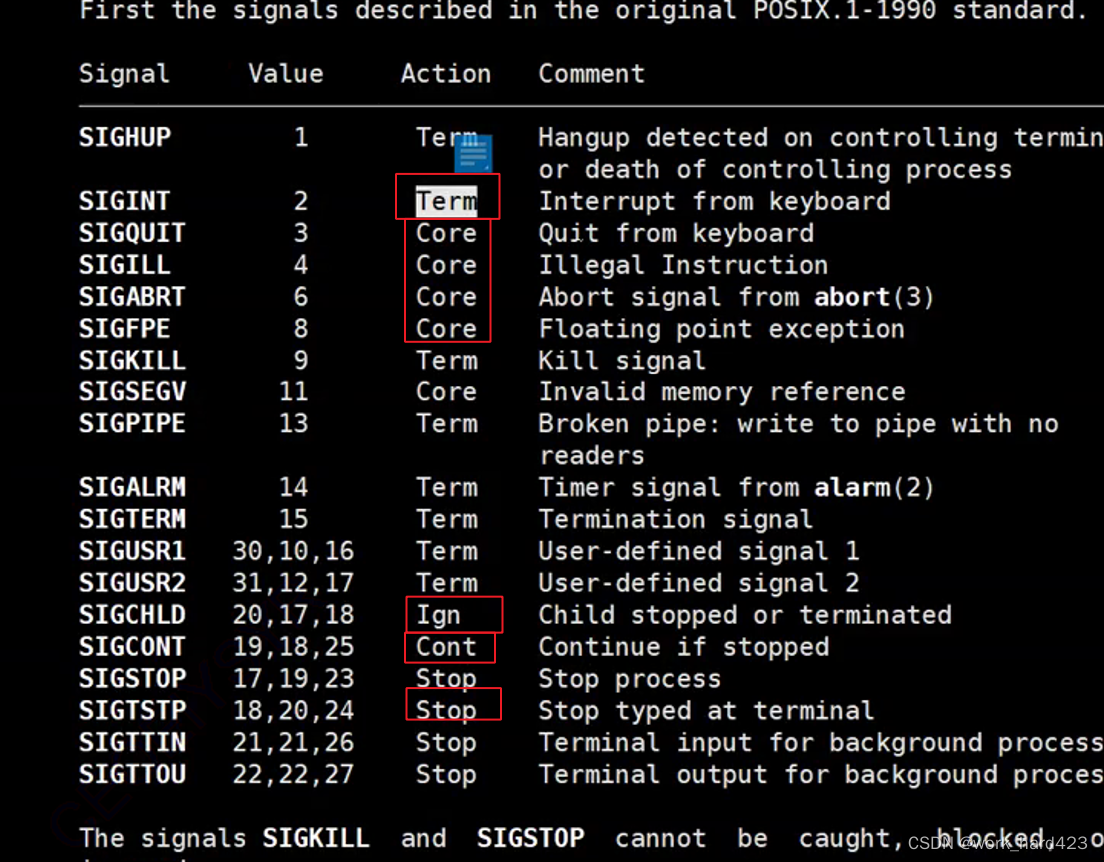Click value 19,18,25 for SIGCONT
This screenshot has width=1104, height=862.
tap(293, 647)
